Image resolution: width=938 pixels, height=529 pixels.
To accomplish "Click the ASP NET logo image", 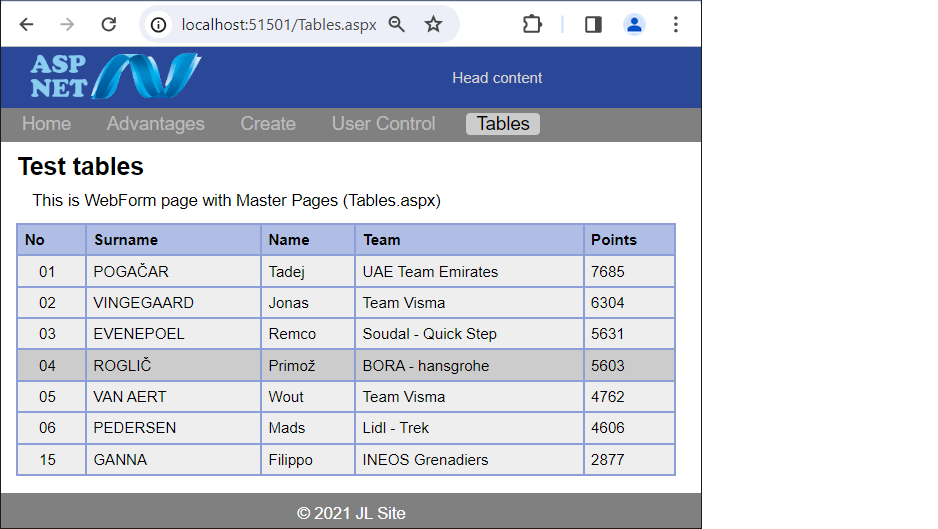I will point(115,76).
